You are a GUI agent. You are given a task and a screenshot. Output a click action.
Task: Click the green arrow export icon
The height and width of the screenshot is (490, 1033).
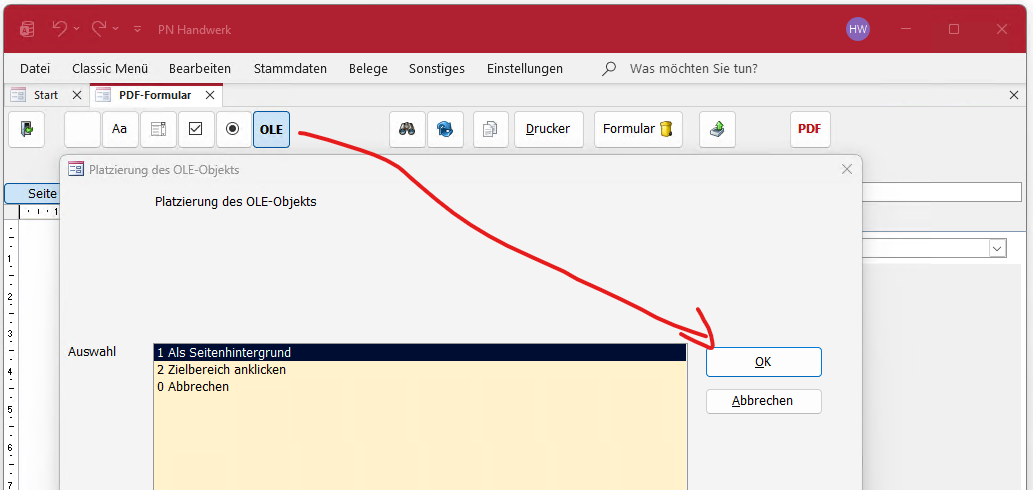coord(718,129)
